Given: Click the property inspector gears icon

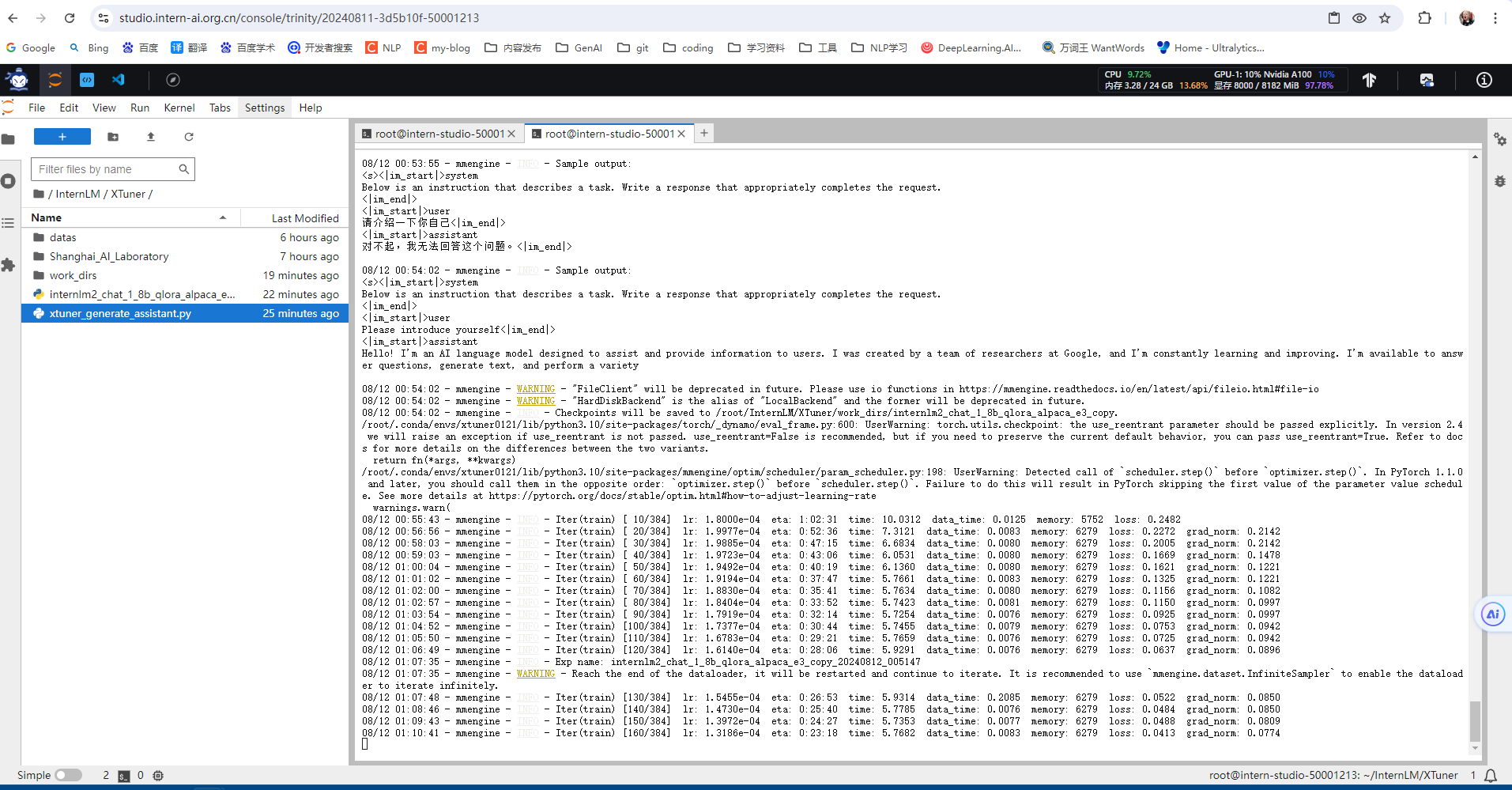Looking at the screenshot, I should coord(1500,139).
